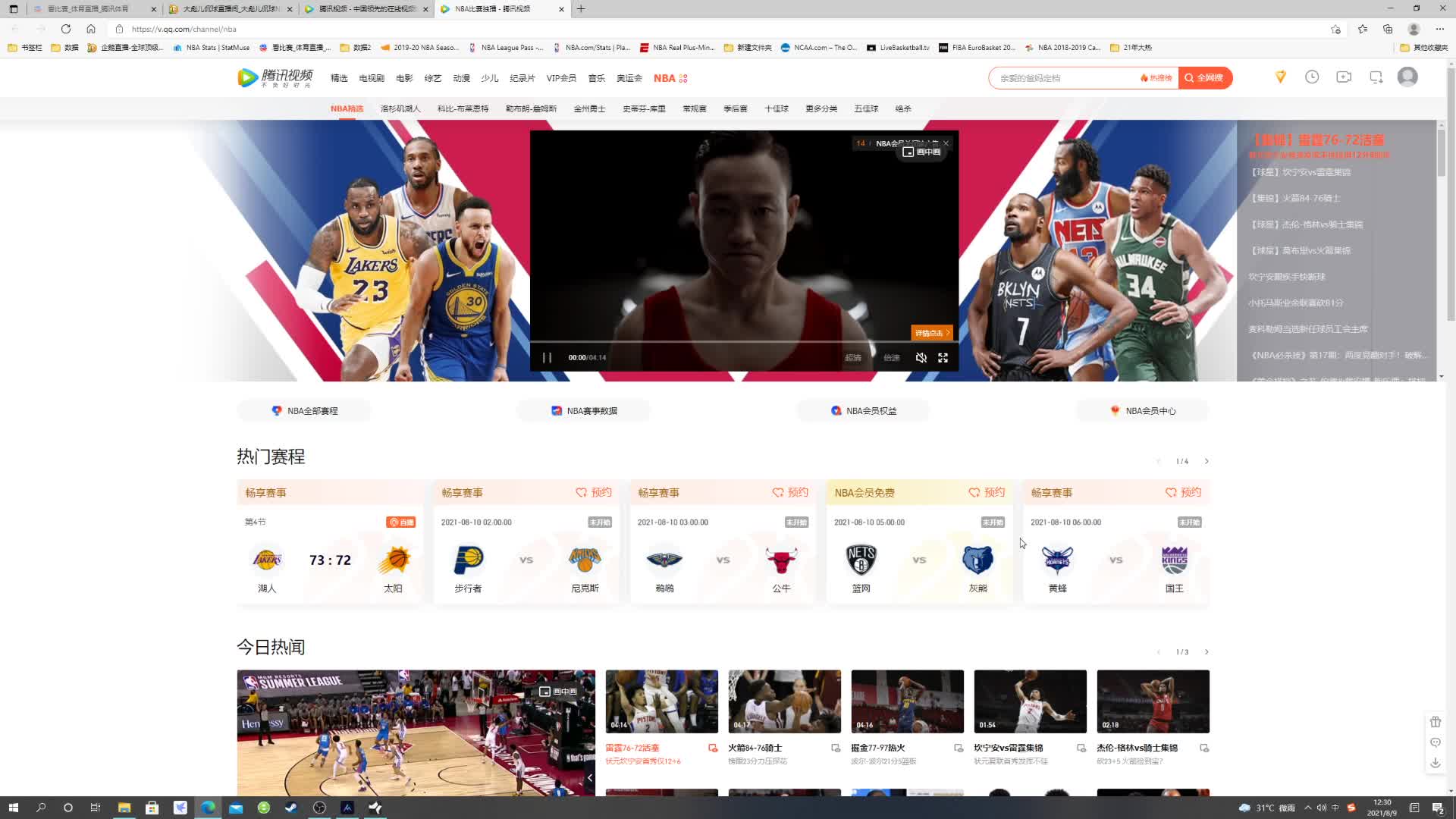The height and width of the screenshot is (819, 1456).
Task: Unmute the video player sound
Action: (921, 358)
